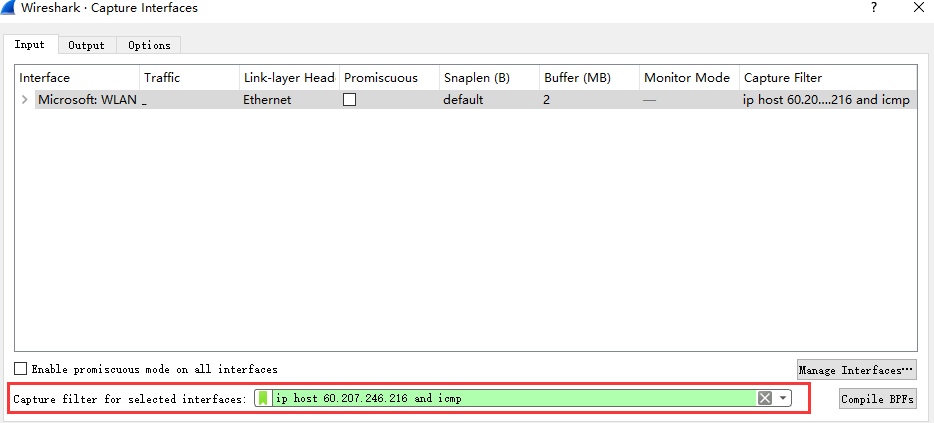Click the help question mark button
Screen dimensions: 934x423
[874, 8]
